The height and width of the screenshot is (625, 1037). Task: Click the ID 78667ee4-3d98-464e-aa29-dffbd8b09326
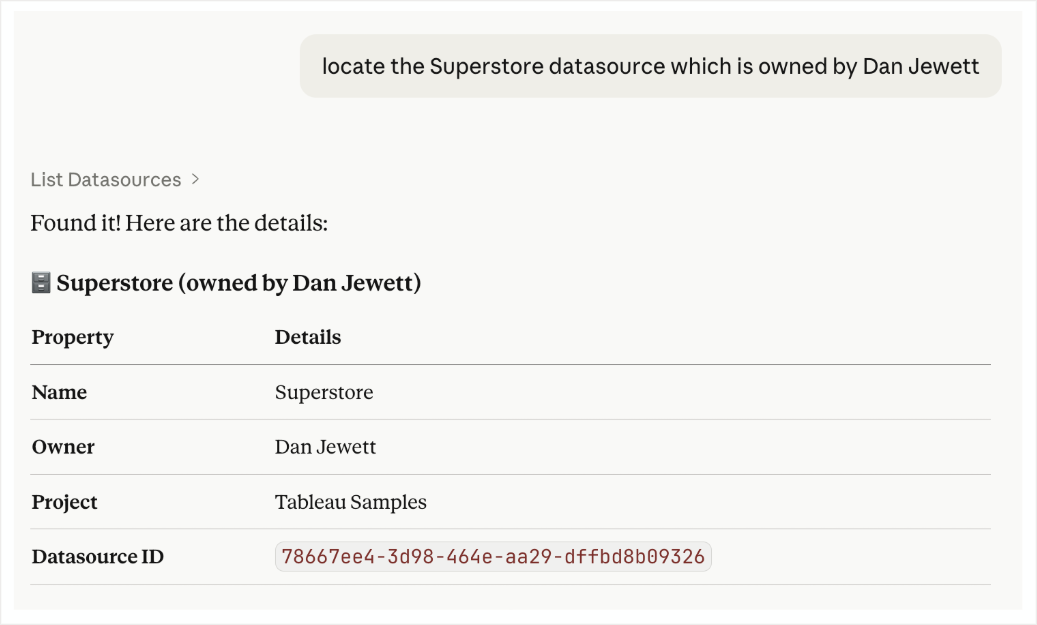492,556
